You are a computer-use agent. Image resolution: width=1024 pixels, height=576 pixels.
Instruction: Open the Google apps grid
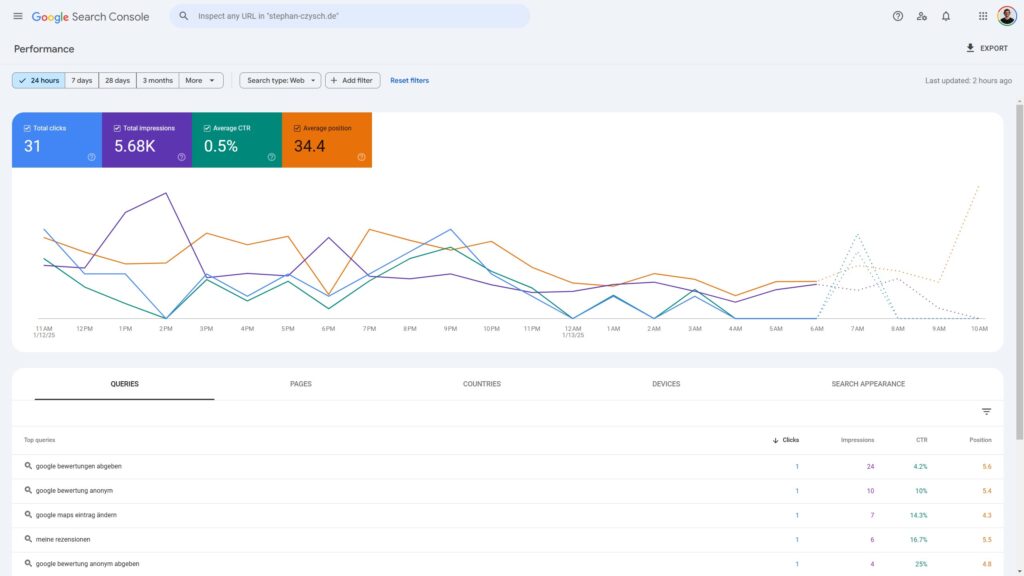point(983,16)
